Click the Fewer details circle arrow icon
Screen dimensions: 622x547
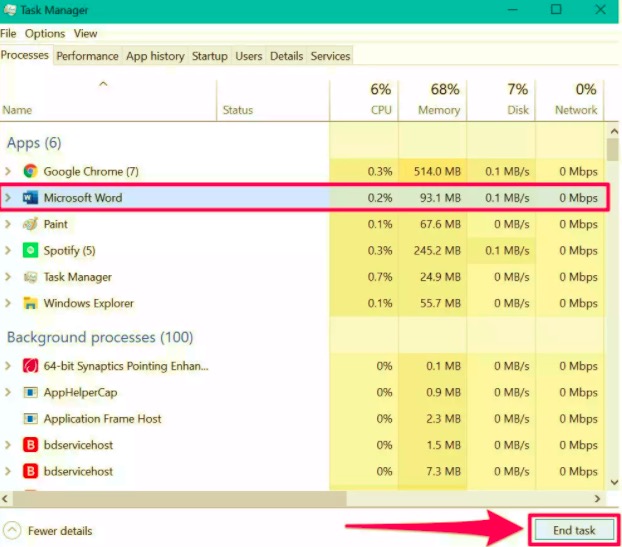pyautogui.click(x=12, y=530)
